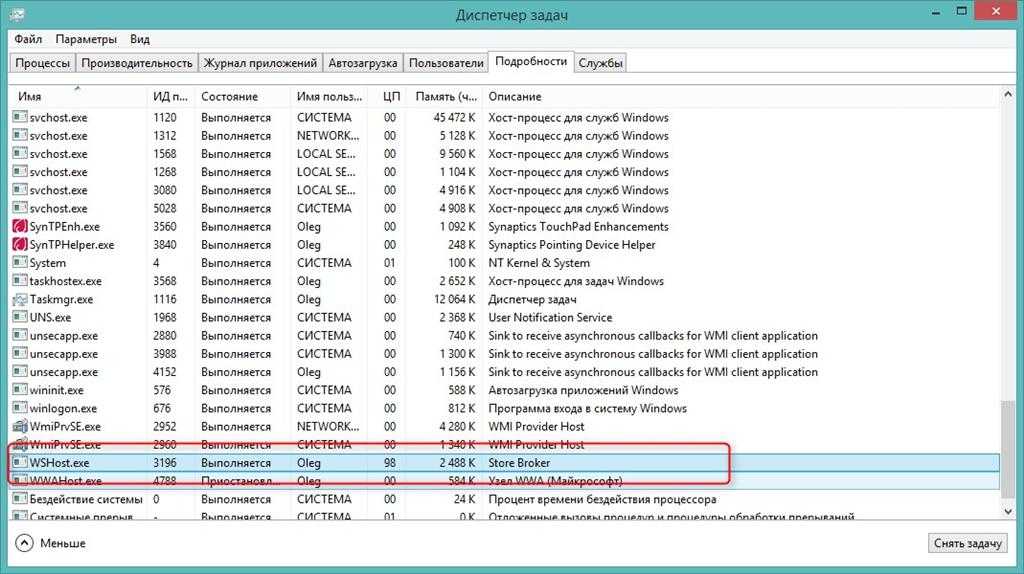The height and width of the screenshot is (574, 1024).
Task: Switch to the Производительность tab
Action: coord(136,63)
